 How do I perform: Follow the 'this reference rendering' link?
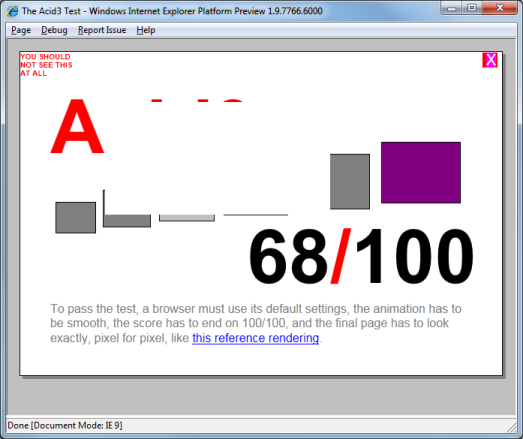[255, 338]
